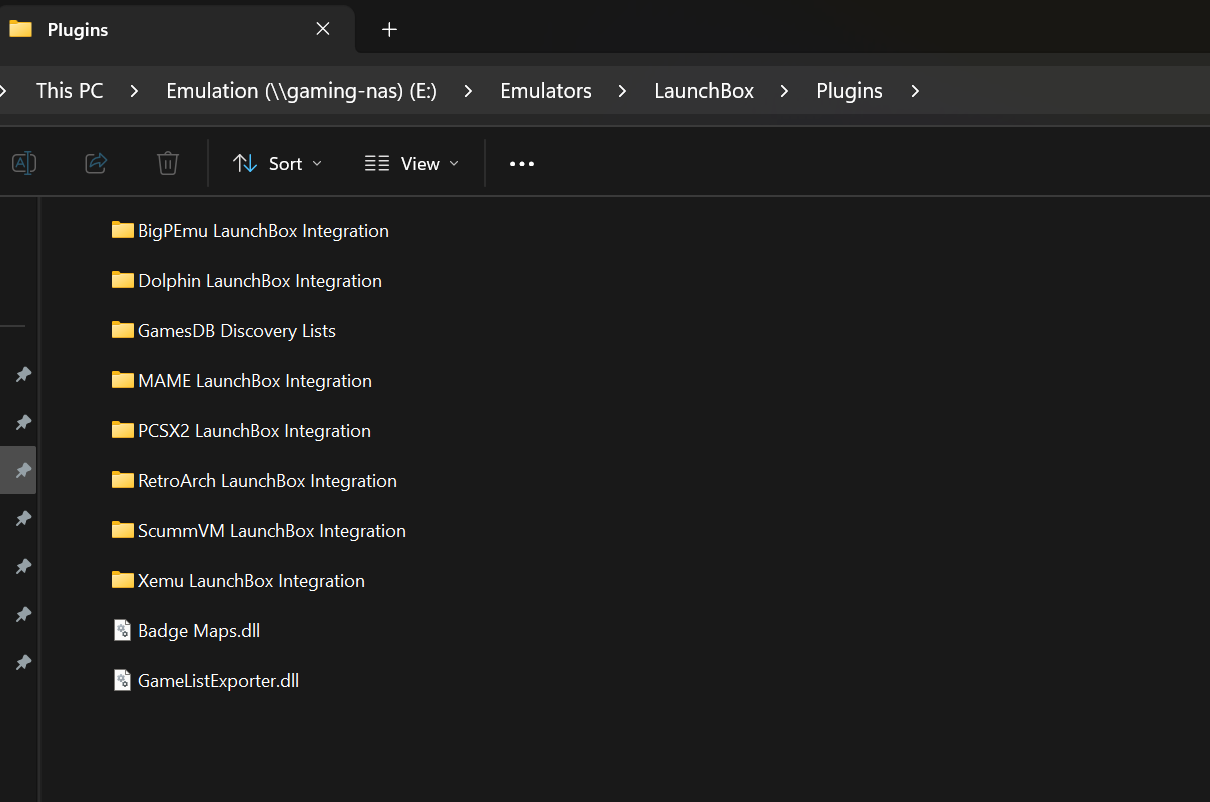
Task: Click the Rename icon in toolbar
Action: tap(24, 163)
